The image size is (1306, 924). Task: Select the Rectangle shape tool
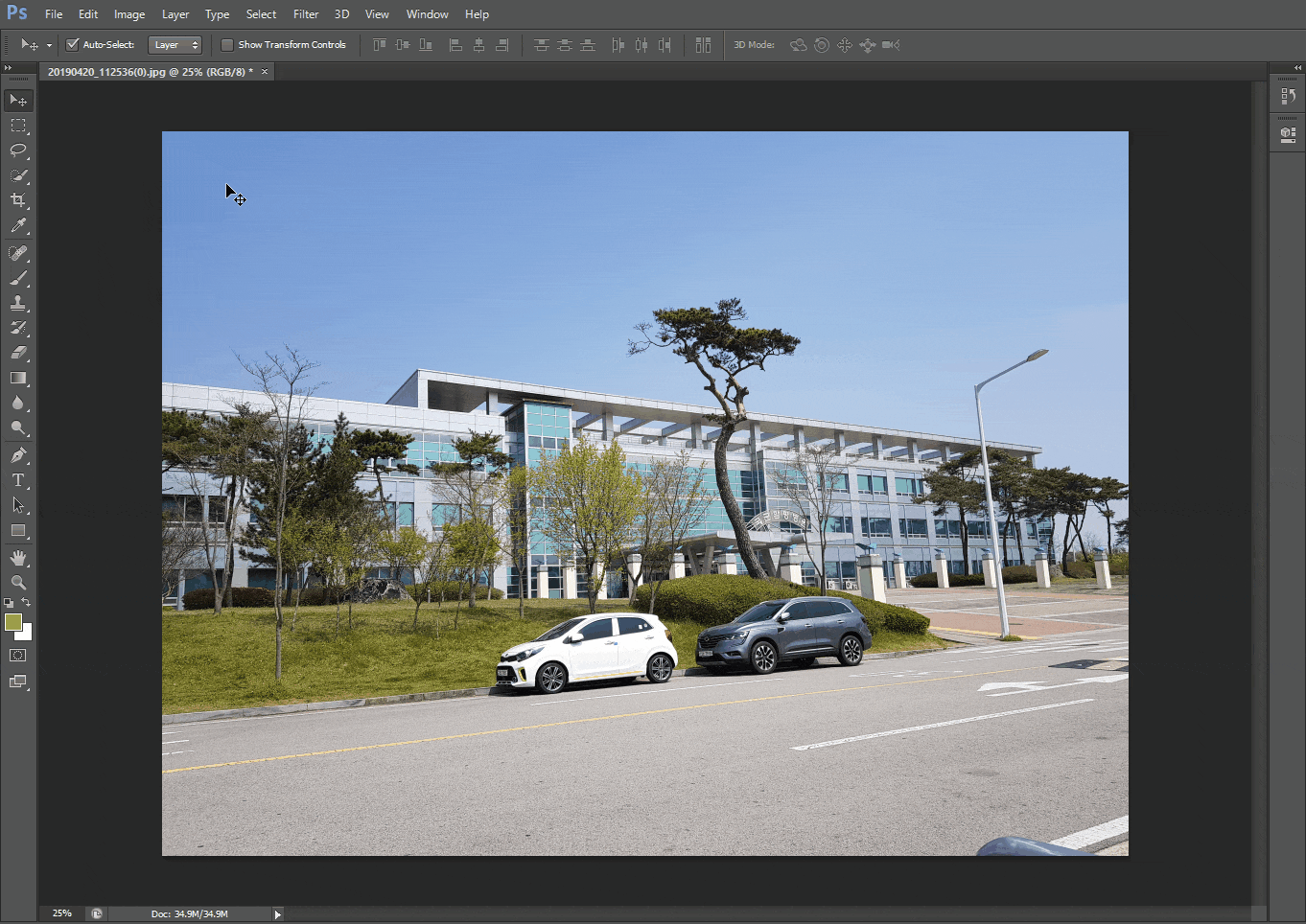(18, 530)
